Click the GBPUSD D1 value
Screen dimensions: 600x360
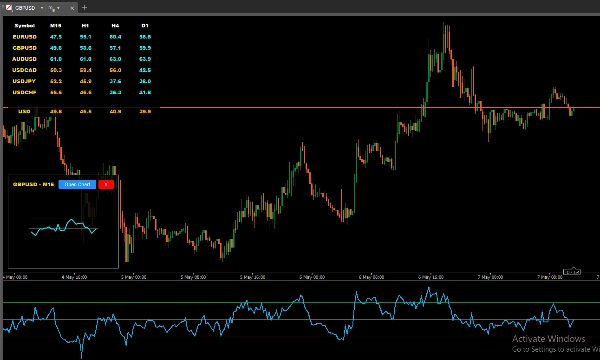pyautogui.click(x=145, y=48)
